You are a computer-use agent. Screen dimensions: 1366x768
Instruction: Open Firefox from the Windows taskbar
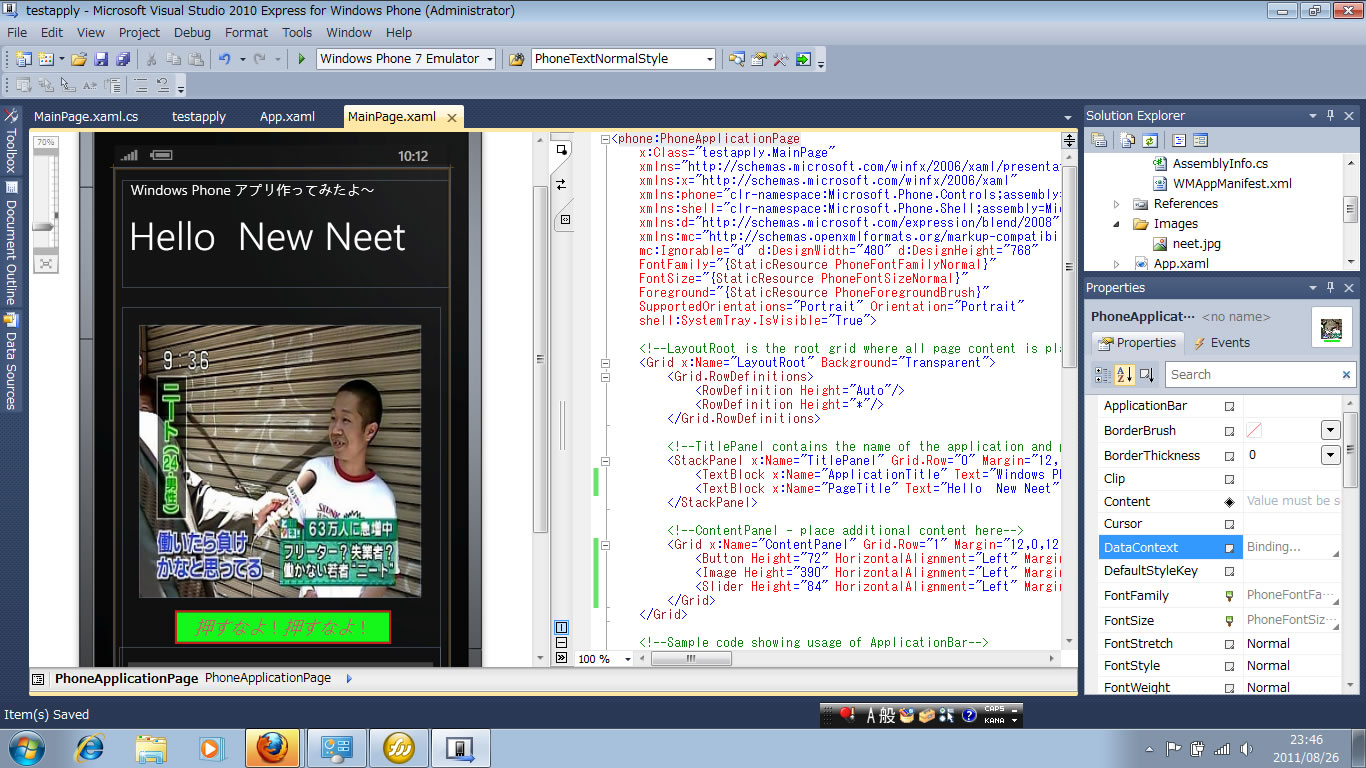(x=271, y=747)
